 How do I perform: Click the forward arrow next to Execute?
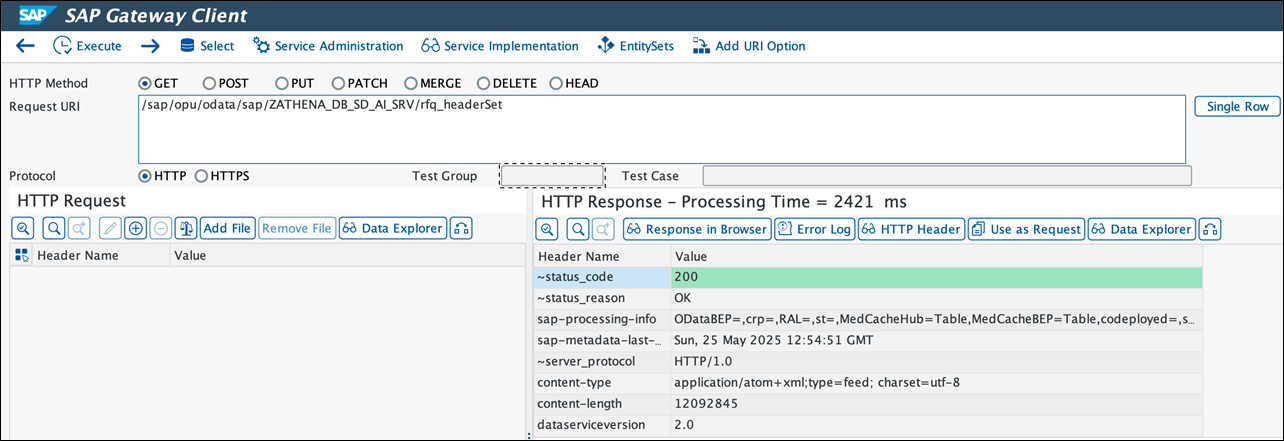click(x=150, y=46)
